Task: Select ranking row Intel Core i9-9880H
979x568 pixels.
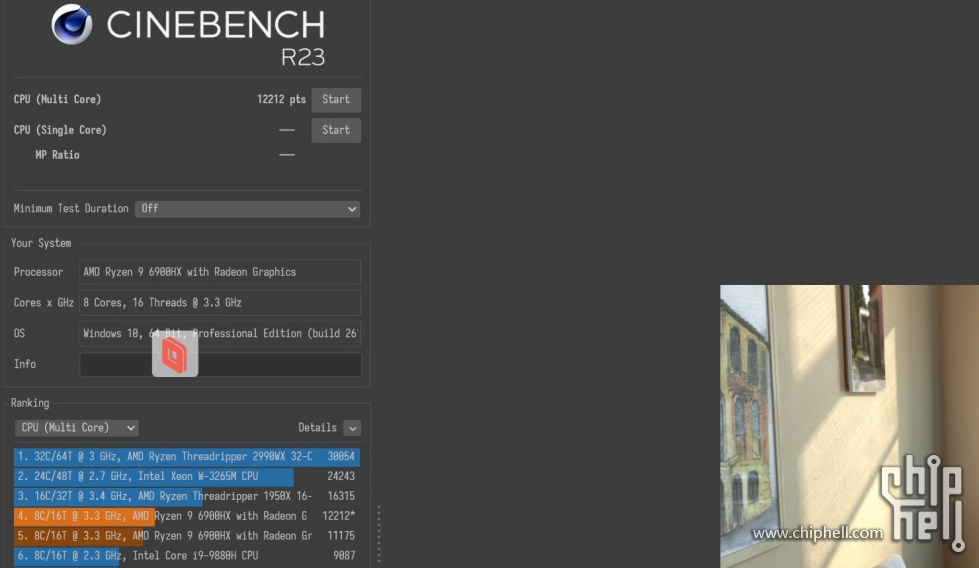Action: [187, 556]
